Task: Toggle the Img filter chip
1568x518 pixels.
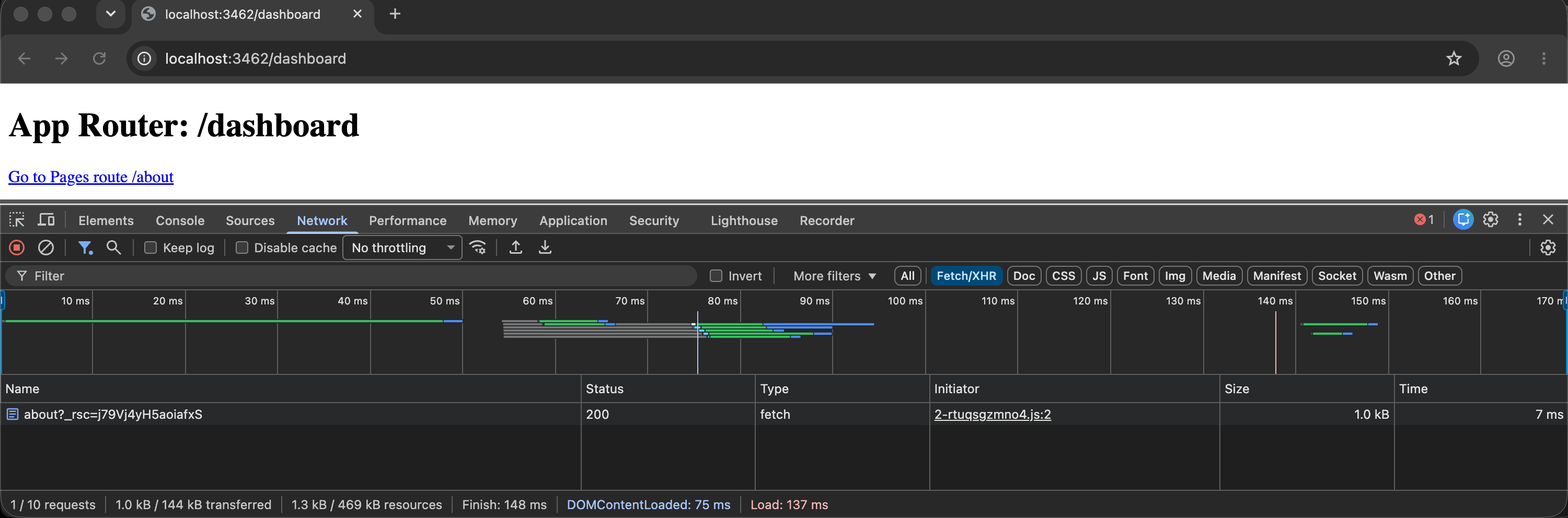Action: (x=1175, y=275)
